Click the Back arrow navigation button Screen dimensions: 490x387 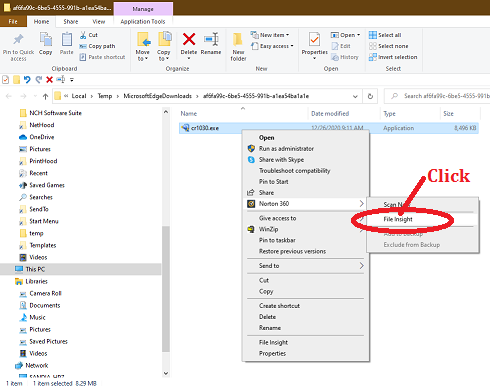9,96
